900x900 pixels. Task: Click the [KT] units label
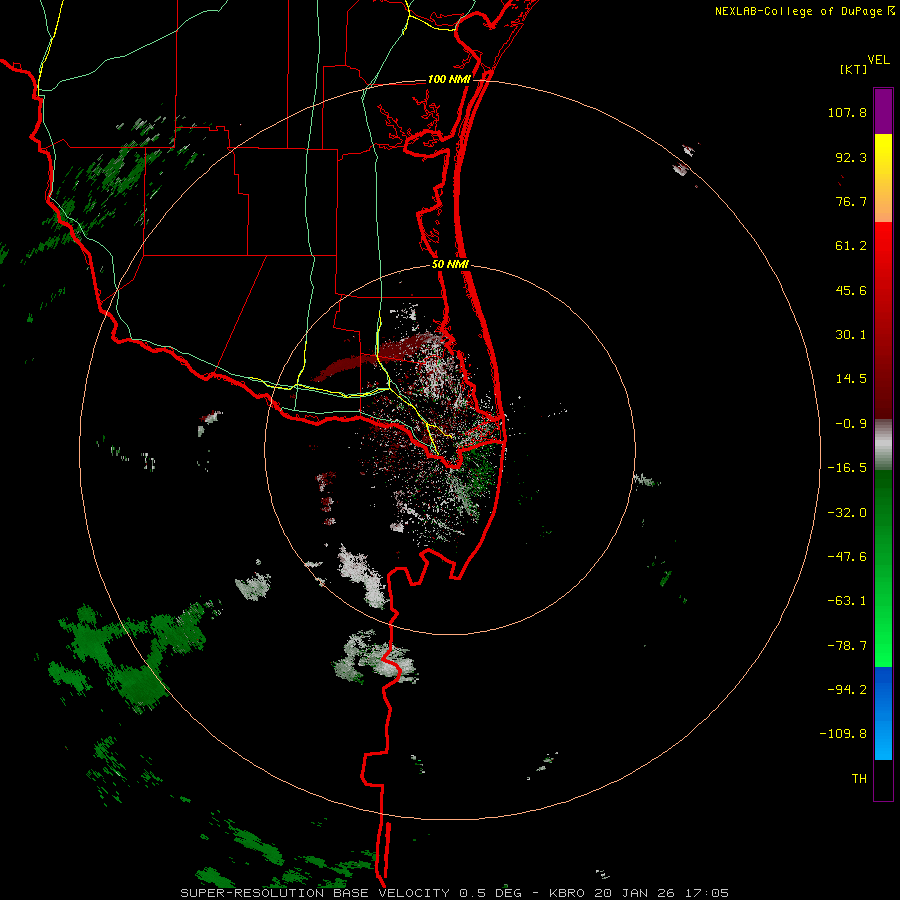[853, 69]
